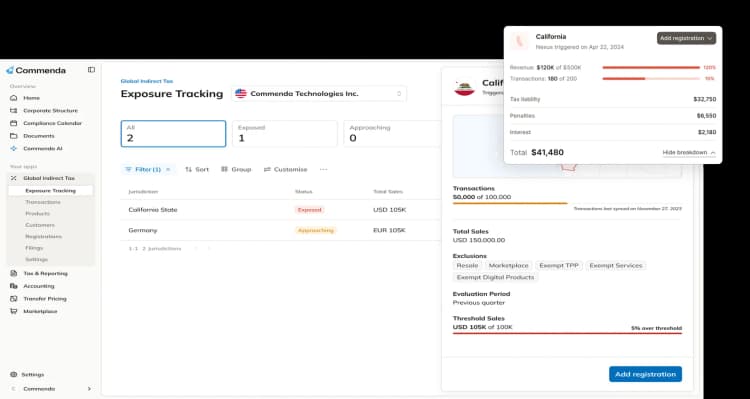
Task: Click the blue Add registration button
Action: [645, 374]
